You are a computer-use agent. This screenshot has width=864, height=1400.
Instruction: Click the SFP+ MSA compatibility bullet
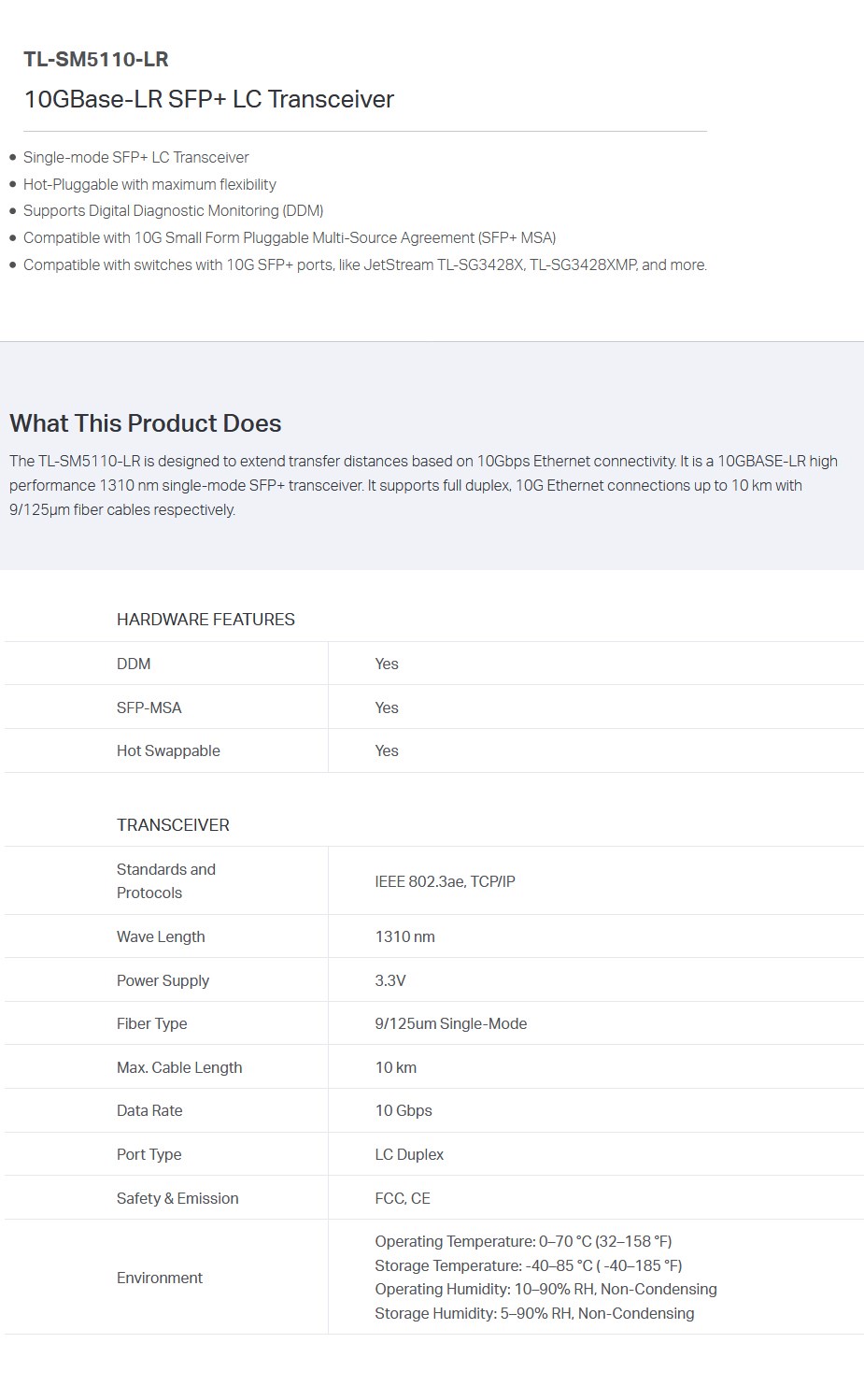[x=290, y=237]
